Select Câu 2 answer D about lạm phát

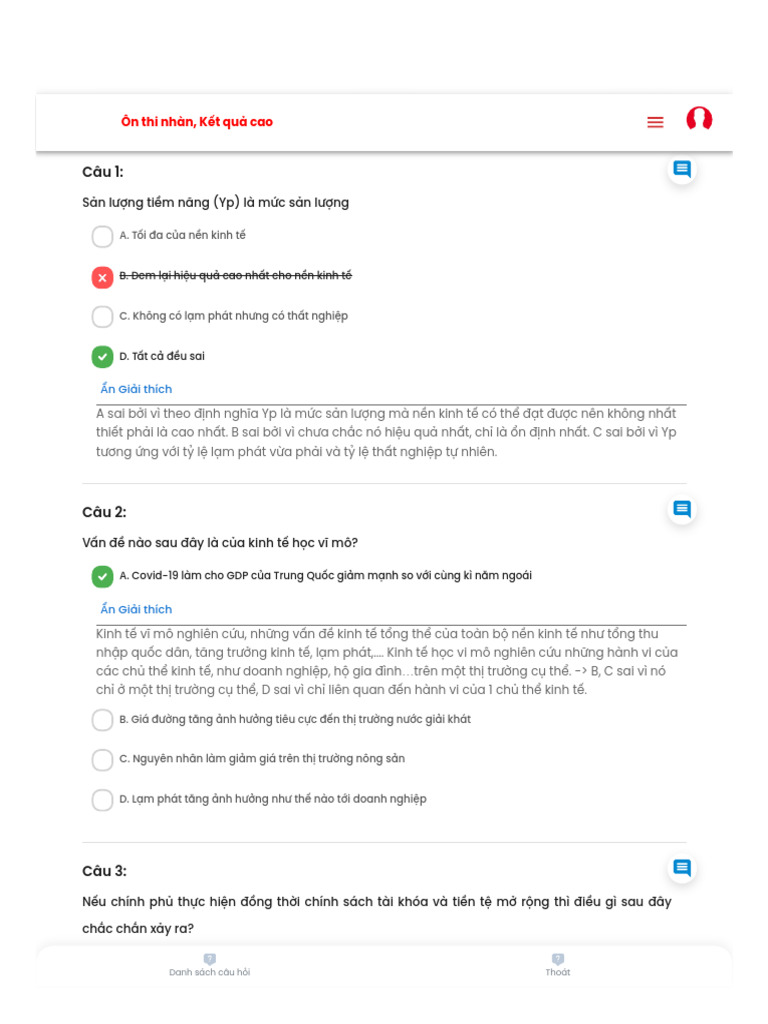[x=102, y=800]
